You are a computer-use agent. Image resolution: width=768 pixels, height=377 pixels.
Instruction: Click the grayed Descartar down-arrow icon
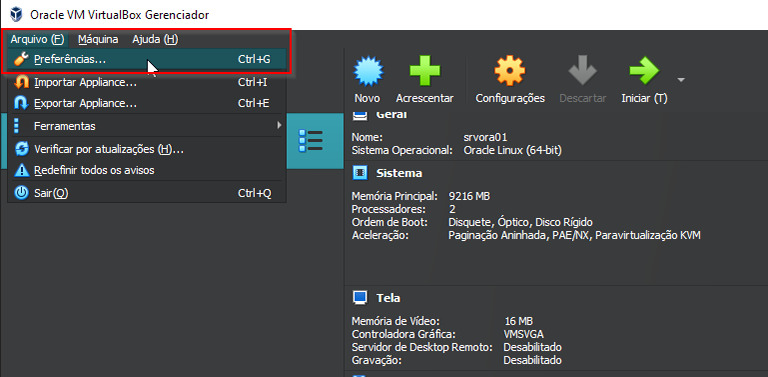pos(582,71)
